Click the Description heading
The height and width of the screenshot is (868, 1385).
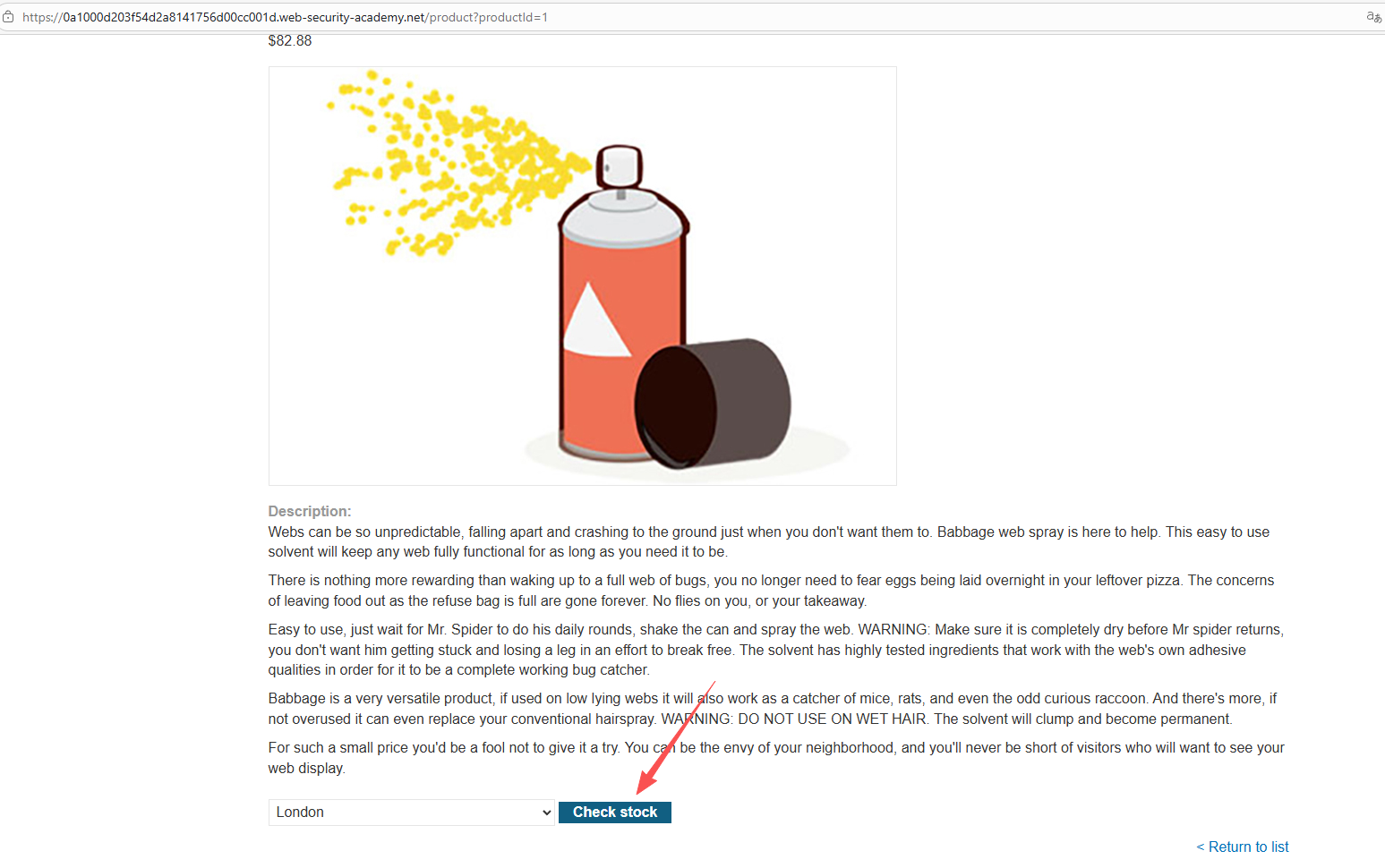[x=310, y=511]
